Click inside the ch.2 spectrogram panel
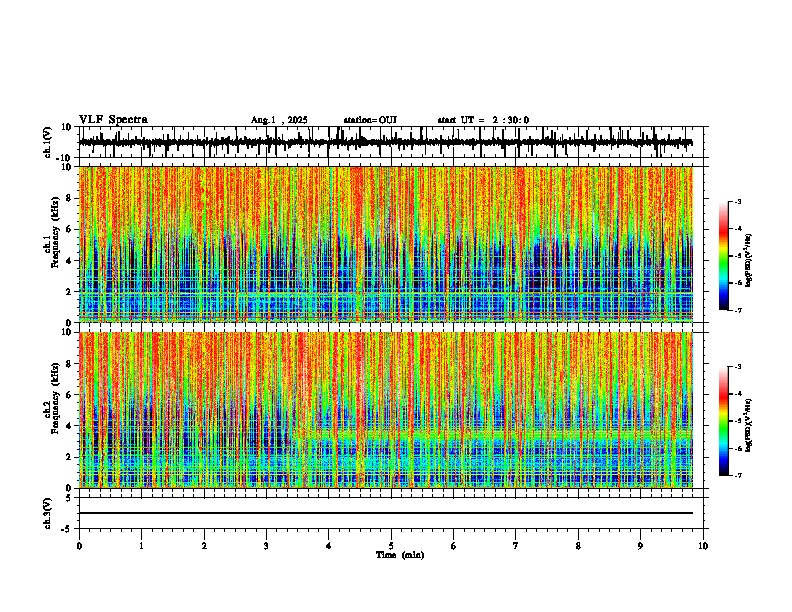Screen dimensions: 792x612 (385, 410)
